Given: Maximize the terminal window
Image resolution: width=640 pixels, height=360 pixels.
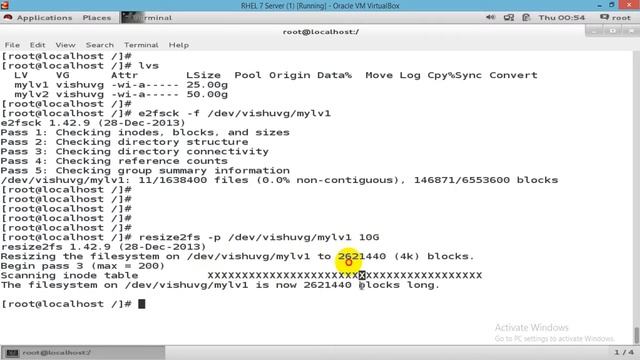Looking at the screenshot, I should 612,31.
